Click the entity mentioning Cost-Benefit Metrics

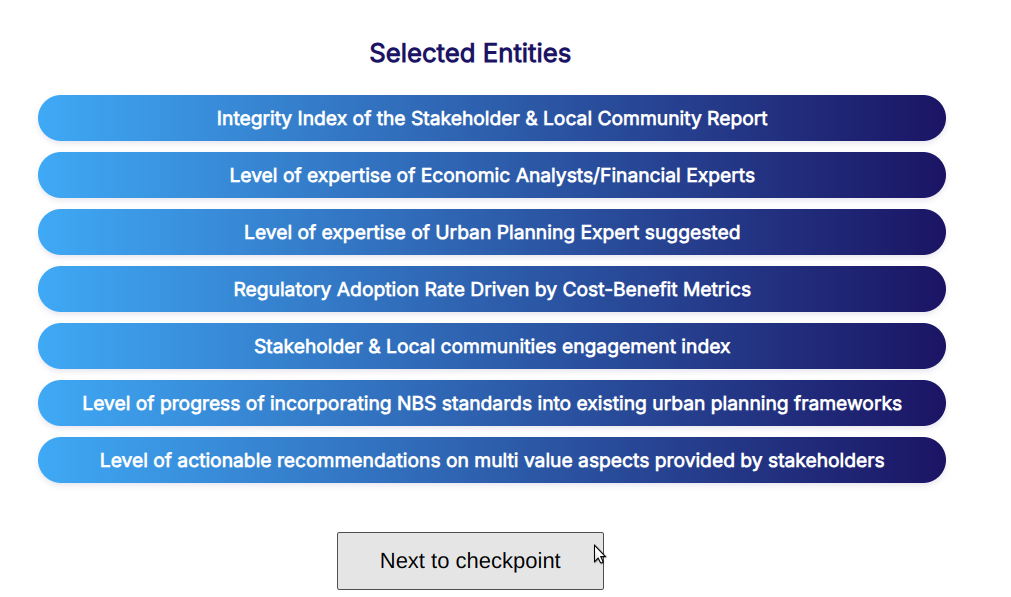(x=492, y=289)
